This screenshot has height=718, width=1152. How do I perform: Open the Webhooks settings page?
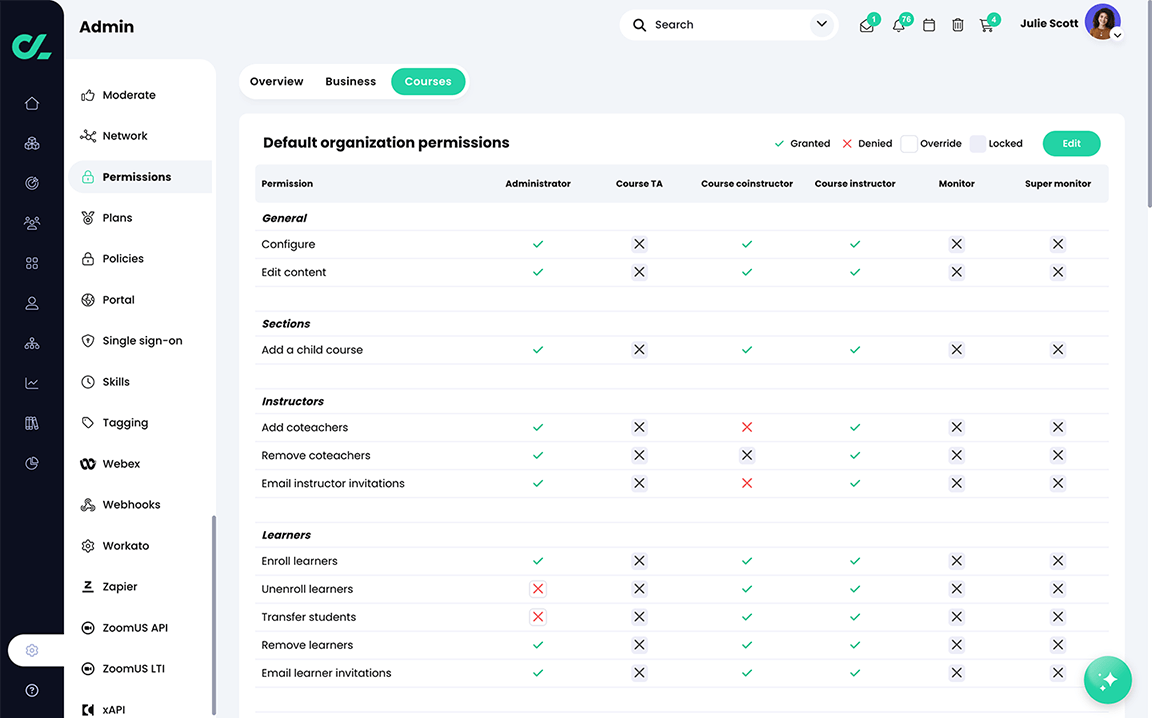(x=131, y=504)
